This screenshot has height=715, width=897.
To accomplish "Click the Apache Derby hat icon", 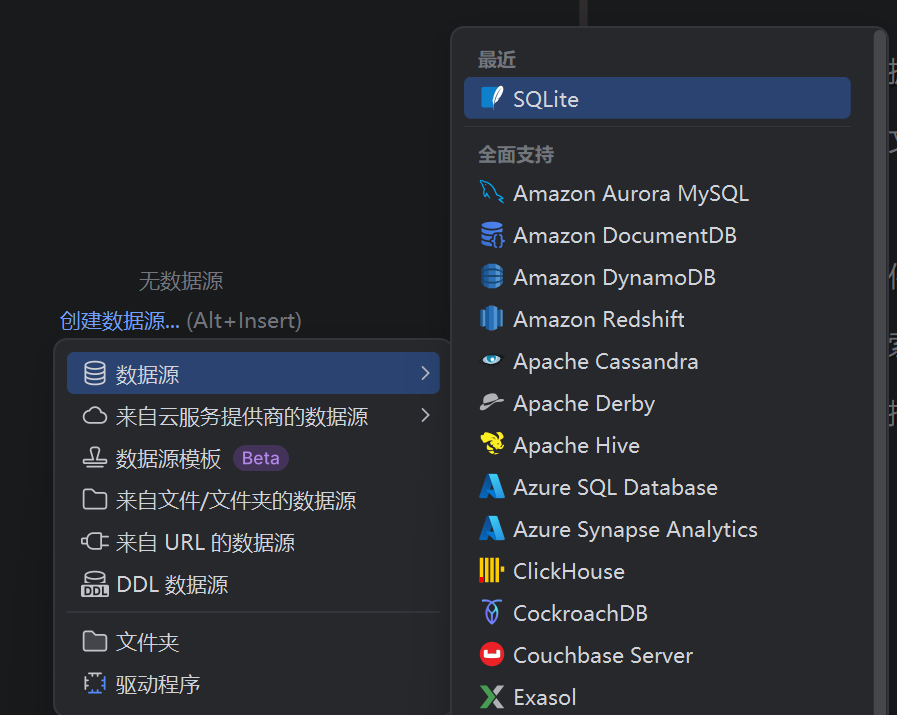I will click(492, 402).
